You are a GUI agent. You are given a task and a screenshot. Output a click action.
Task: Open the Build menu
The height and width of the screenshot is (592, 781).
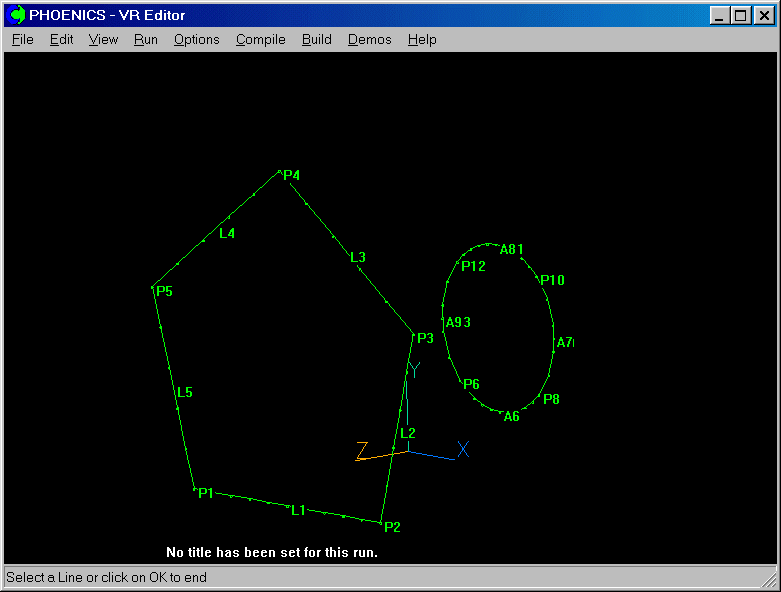coord(316,39)
